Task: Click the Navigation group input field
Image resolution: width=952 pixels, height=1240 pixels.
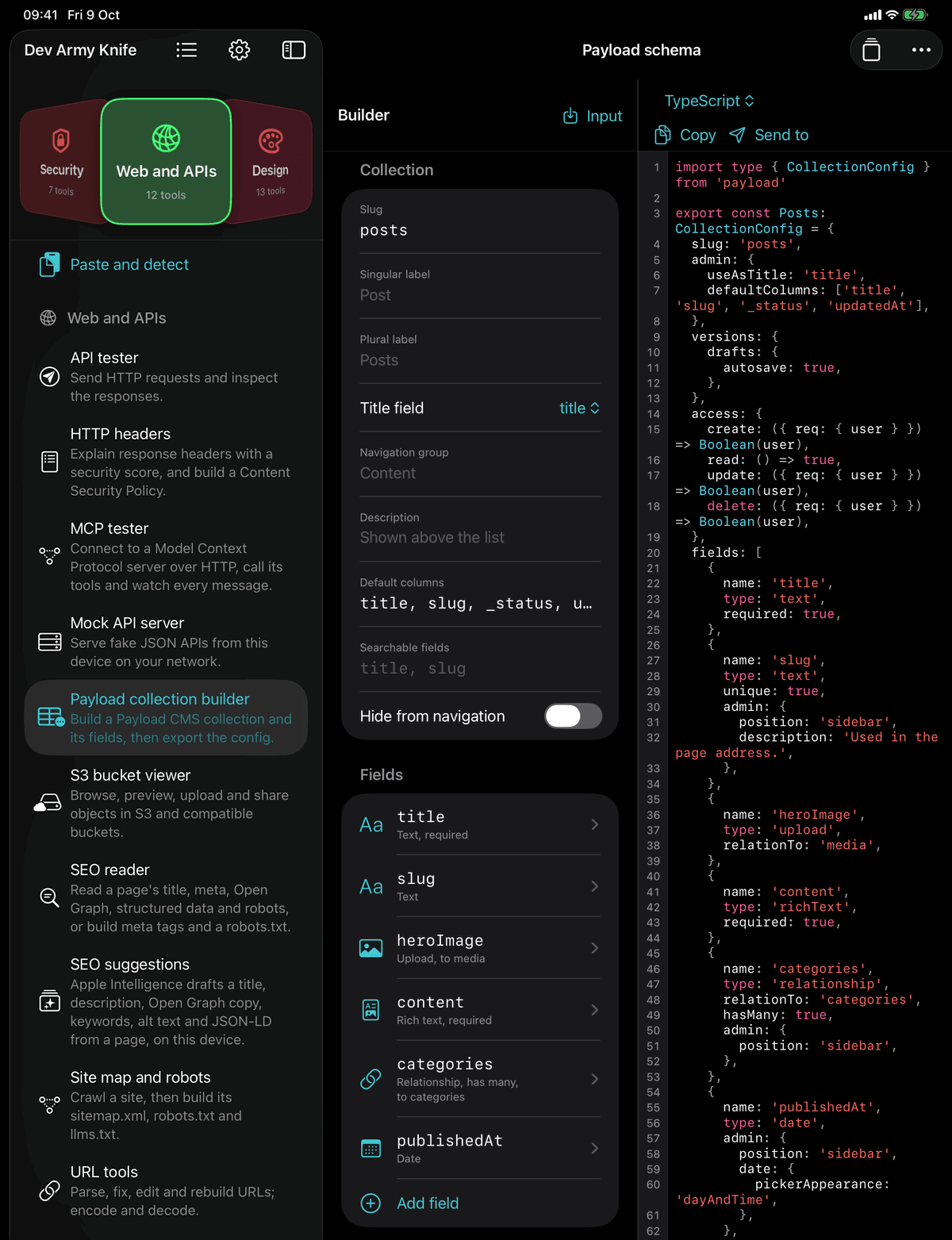Action: (480, 464)
